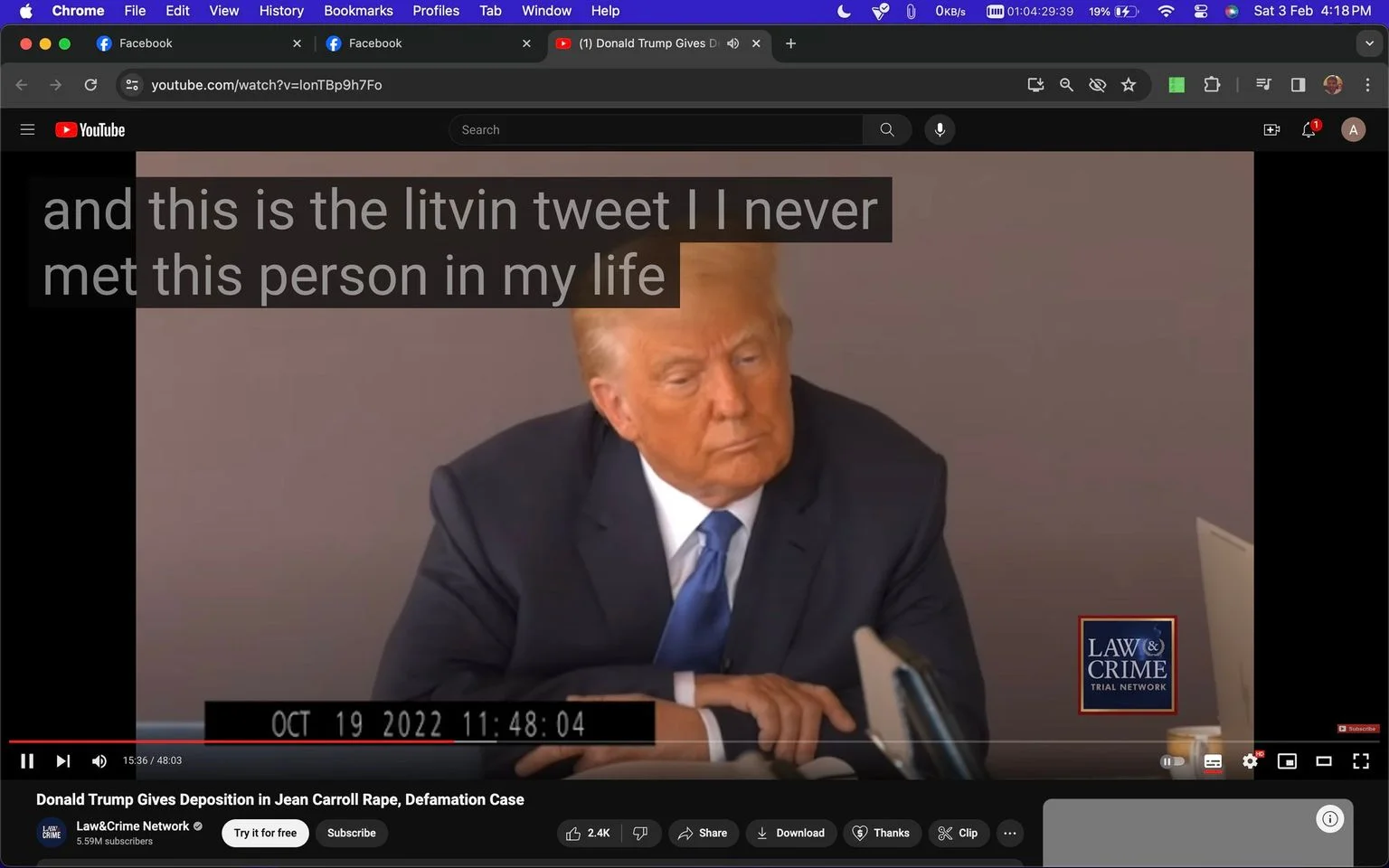The width and height of the screenshot is (1389, 868).
Task: Enter full screen mode
Action: point(1361,761)
